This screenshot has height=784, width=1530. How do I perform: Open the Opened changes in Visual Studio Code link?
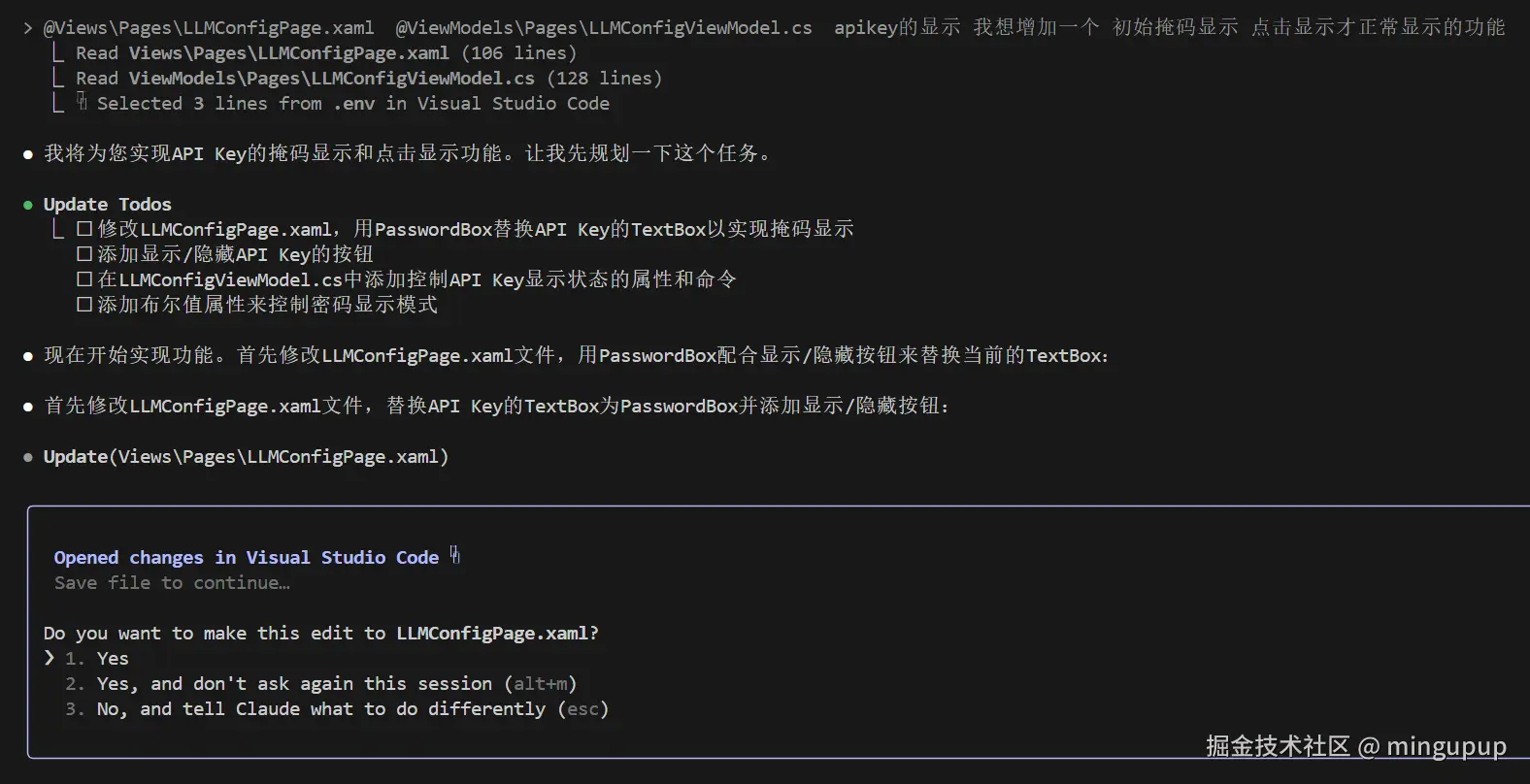[x=247, y=557]
